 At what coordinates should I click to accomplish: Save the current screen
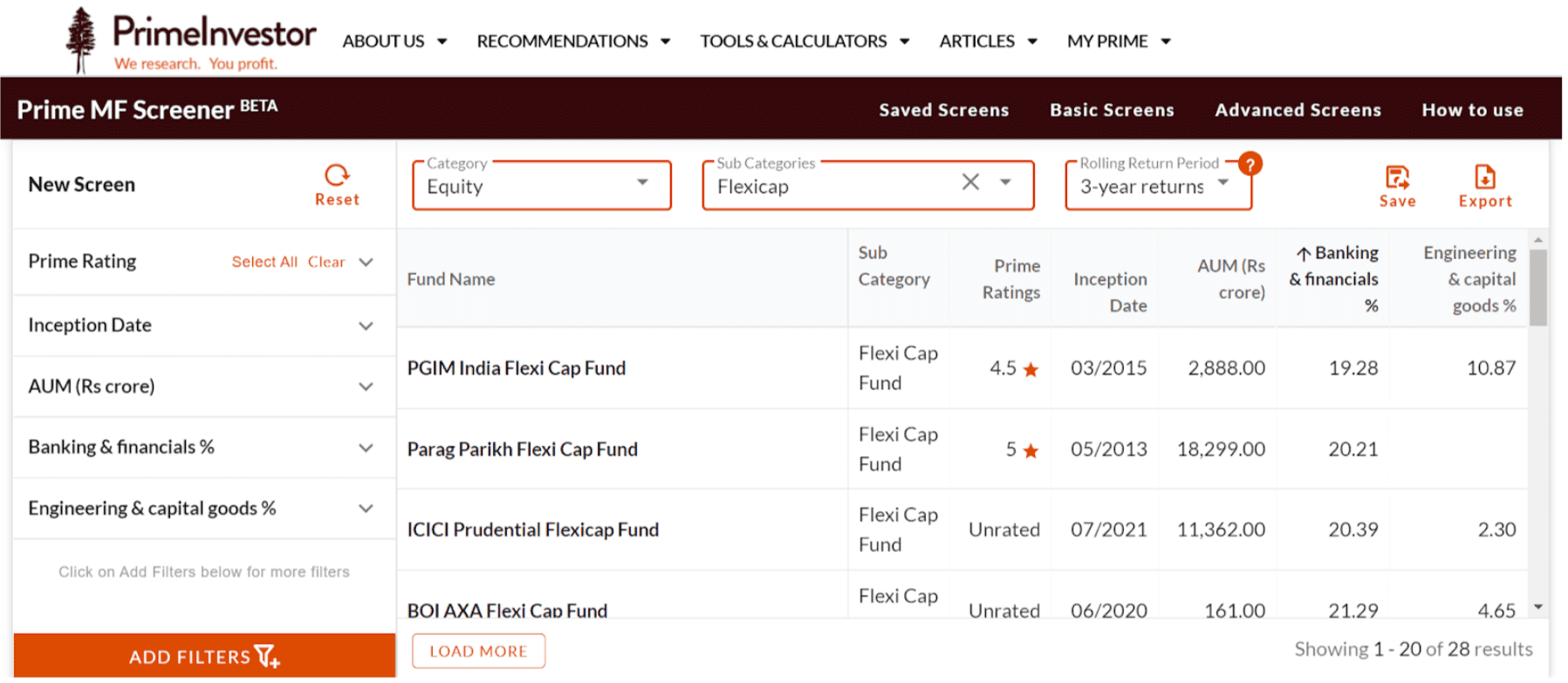[1397, 187]
